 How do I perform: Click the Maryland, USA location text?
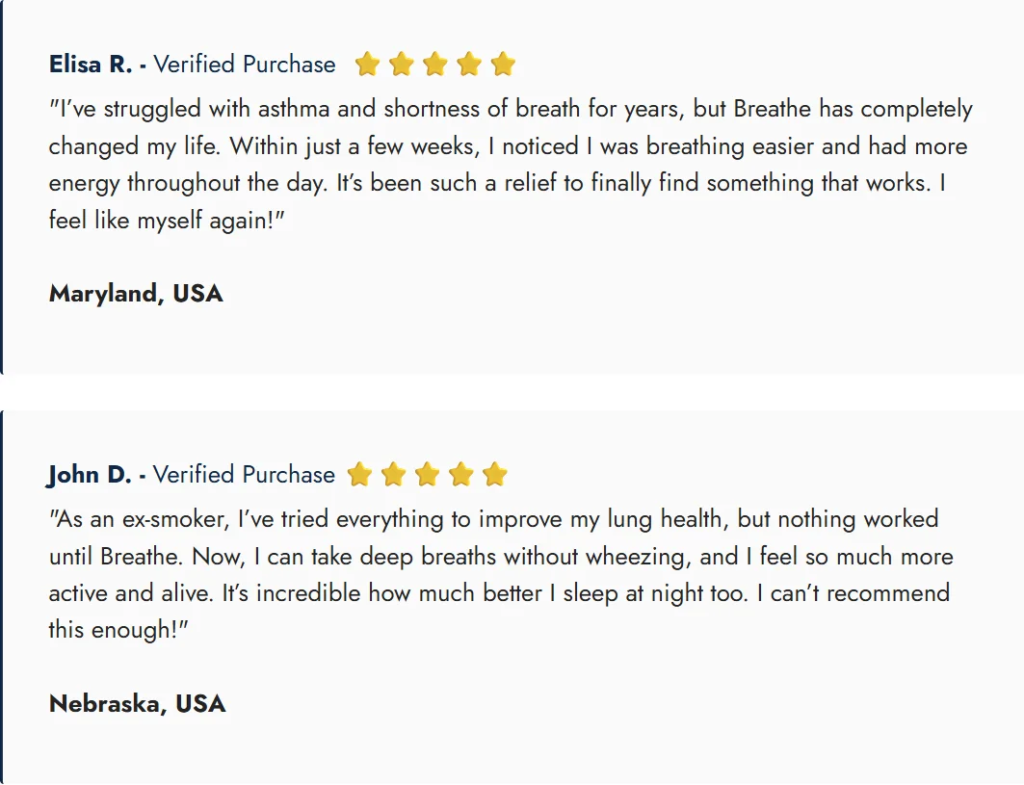point(136,294)
